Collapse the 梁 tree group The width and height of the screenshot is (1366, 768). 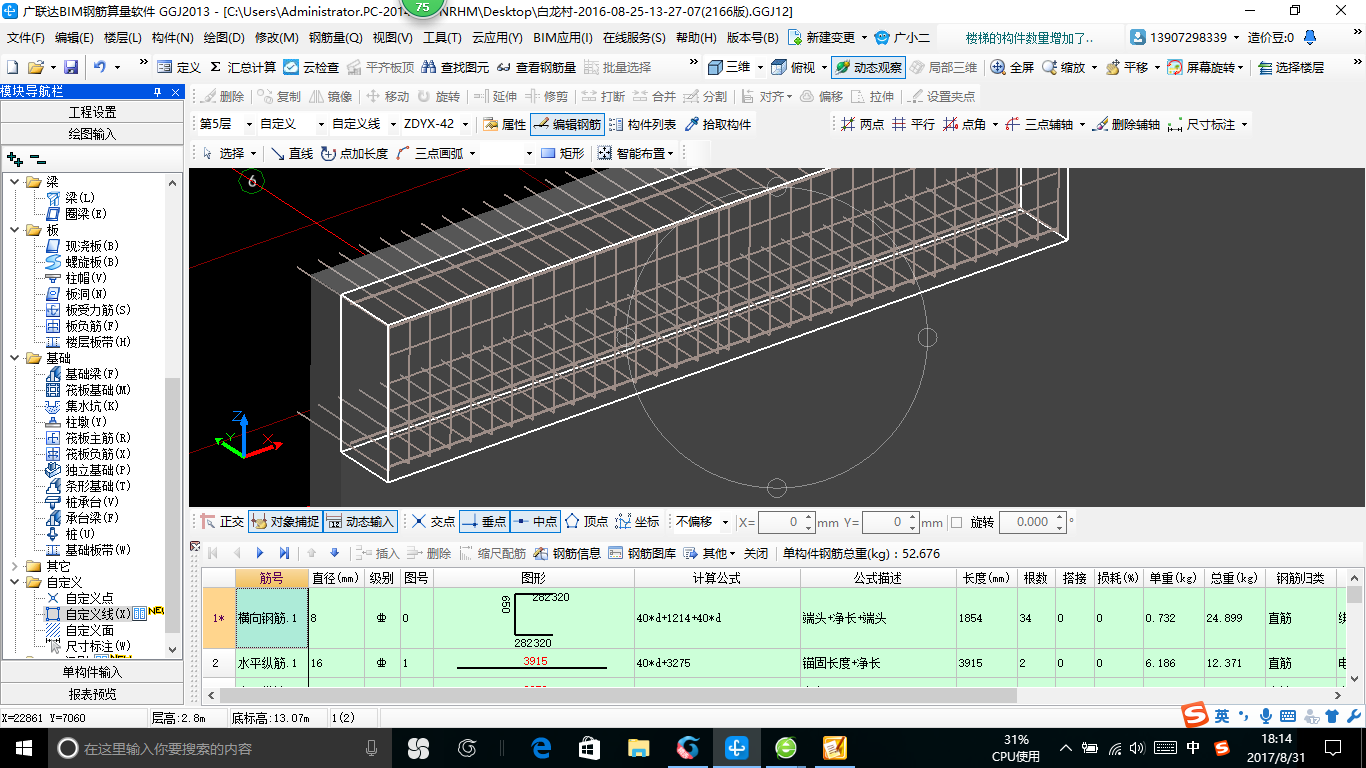[x=14, y=182]
